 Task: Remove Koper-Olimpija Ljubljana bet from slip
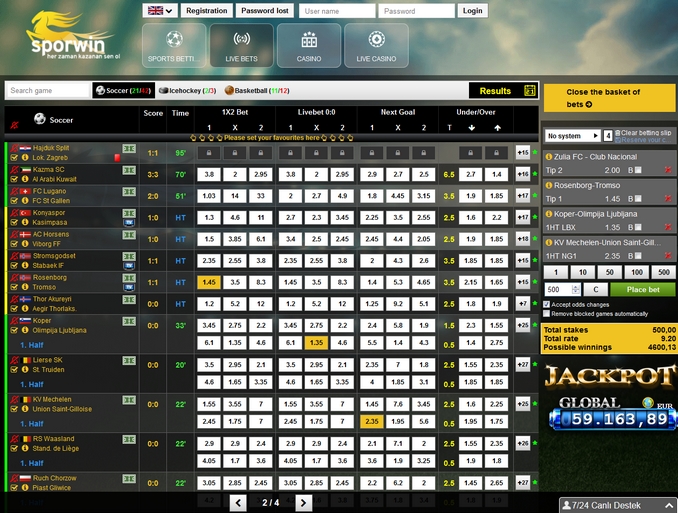(668, 228)
